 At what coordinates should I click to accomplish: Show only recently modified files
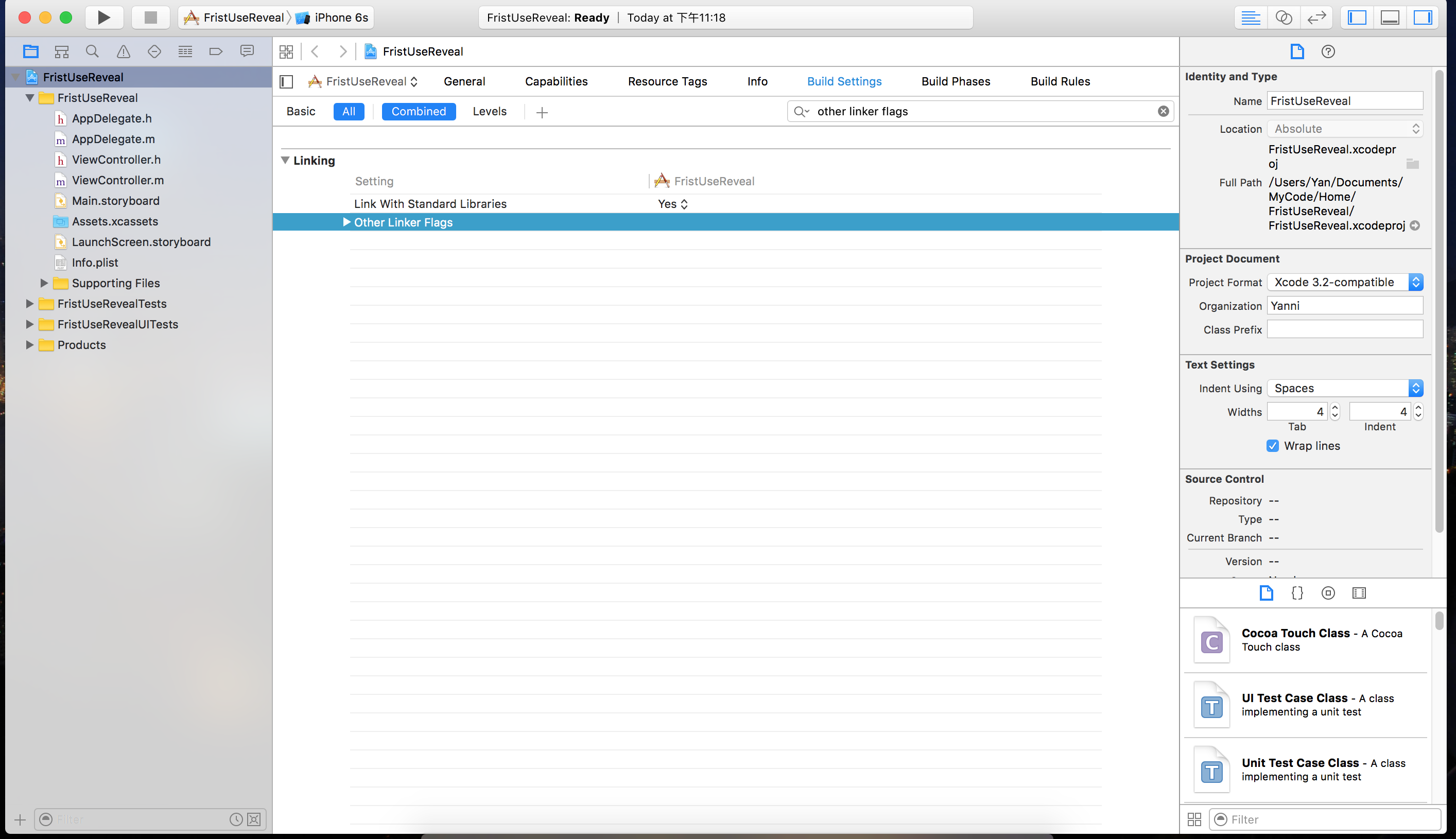[236, 819]
